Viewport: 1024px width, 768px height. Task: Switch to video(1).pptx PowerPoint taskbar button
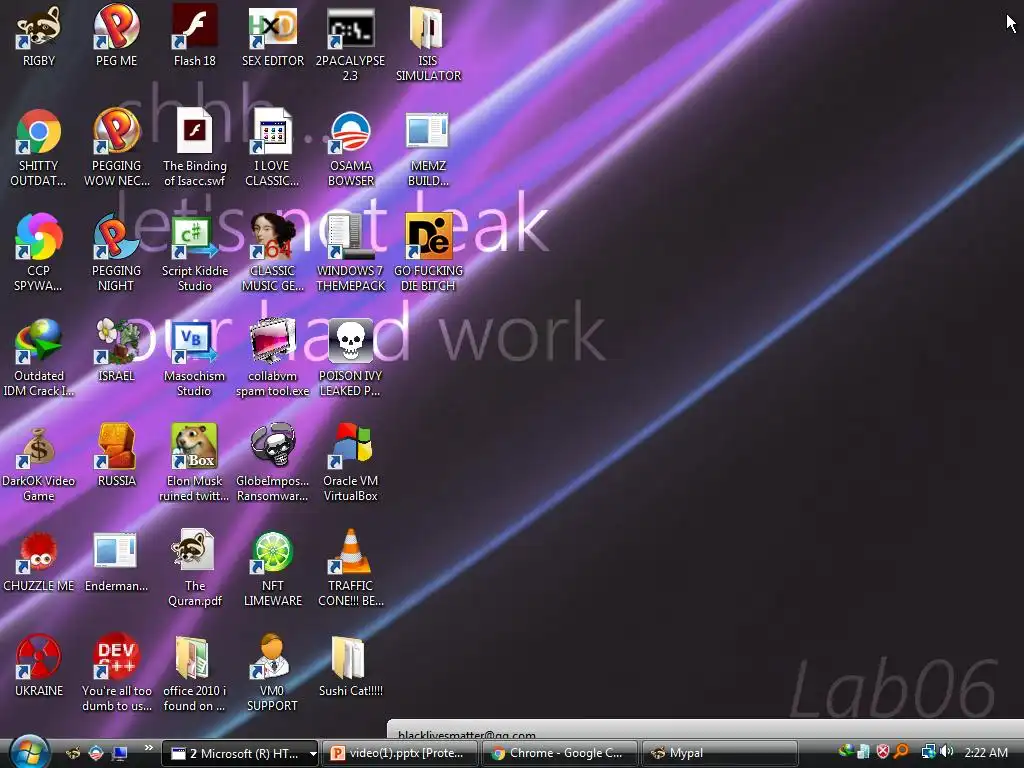(400, 754)
